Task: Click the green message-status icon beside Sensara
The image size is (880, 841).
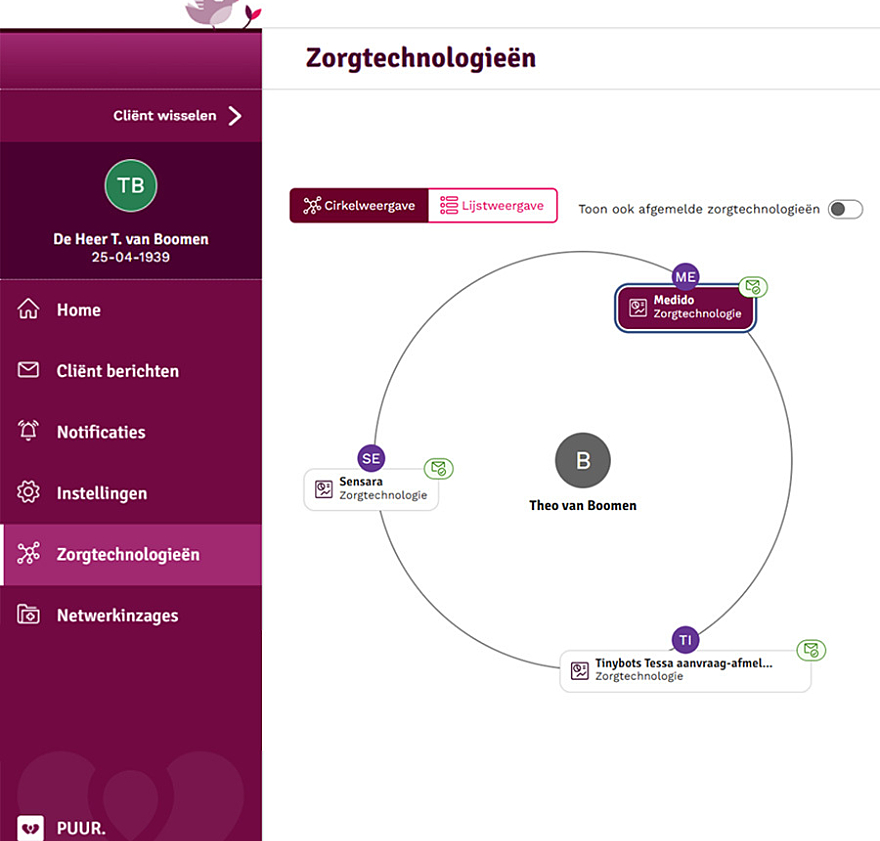Action: tap(438, 468)
